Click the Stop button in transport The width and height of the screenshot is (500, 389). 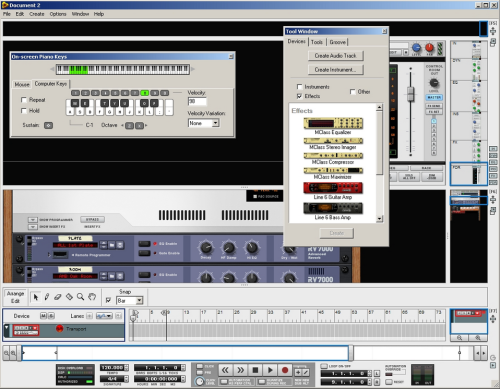[255, 370]
